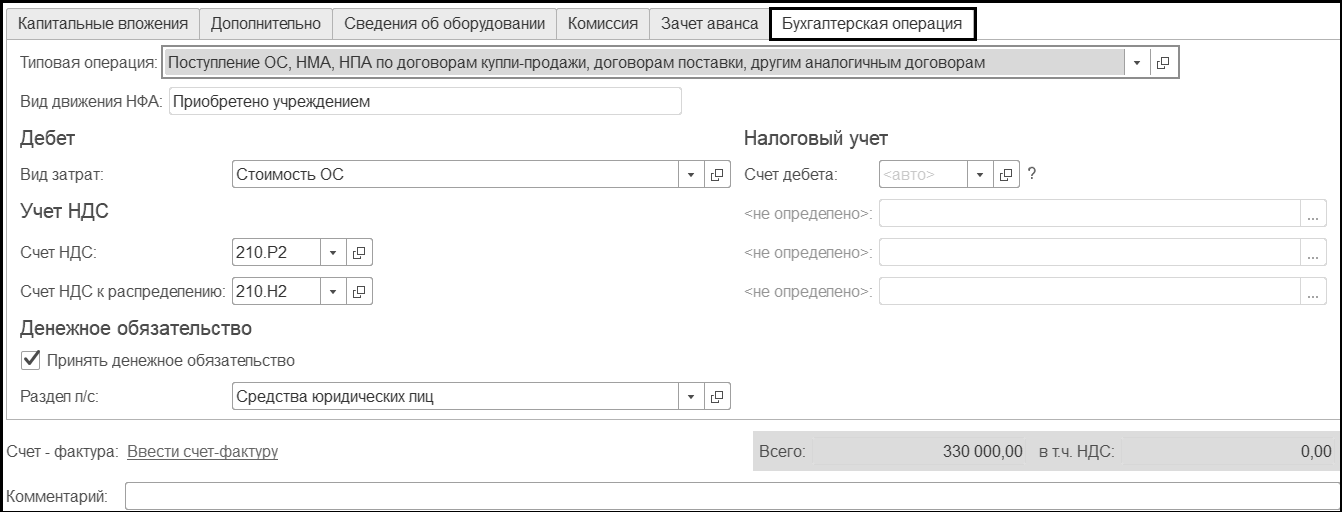Screen dimensions: 1342x512
Task: Open the Счет НДС dropdown arrow
Action: (x=334, y=253)
